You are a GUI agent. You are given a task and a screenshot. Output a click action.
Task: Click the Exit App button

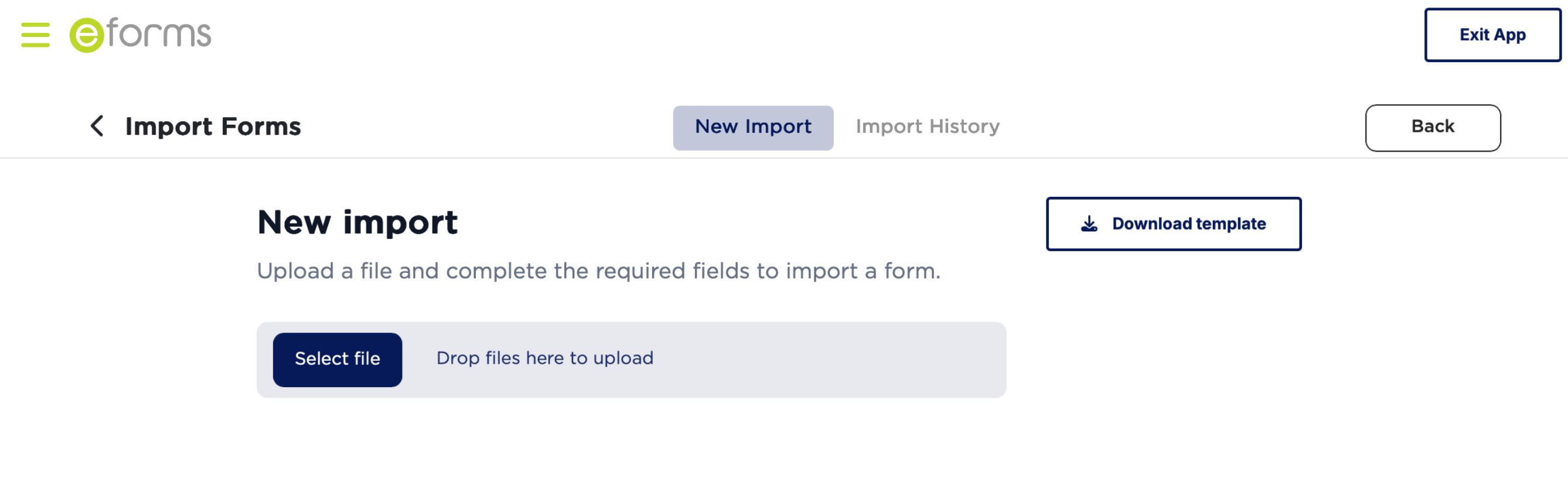[x=1492, y=35]
